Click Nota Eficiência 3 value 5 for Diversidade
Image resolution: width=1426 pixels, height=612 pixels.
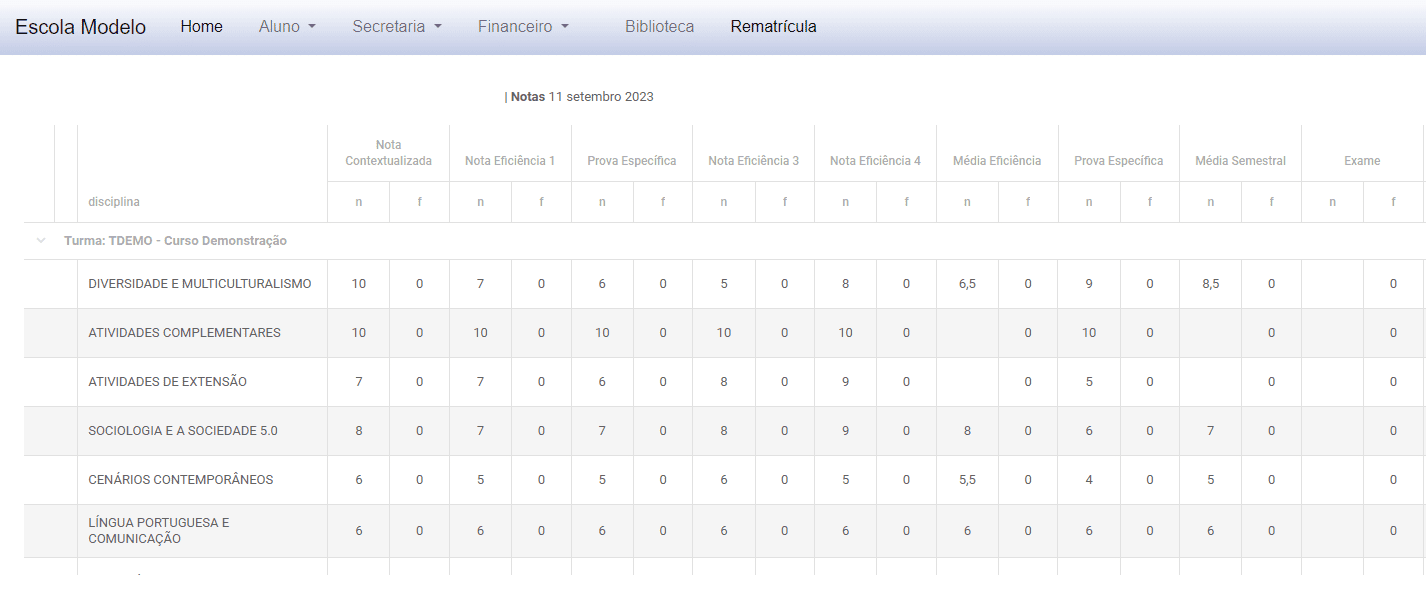[x=724, y=284]
